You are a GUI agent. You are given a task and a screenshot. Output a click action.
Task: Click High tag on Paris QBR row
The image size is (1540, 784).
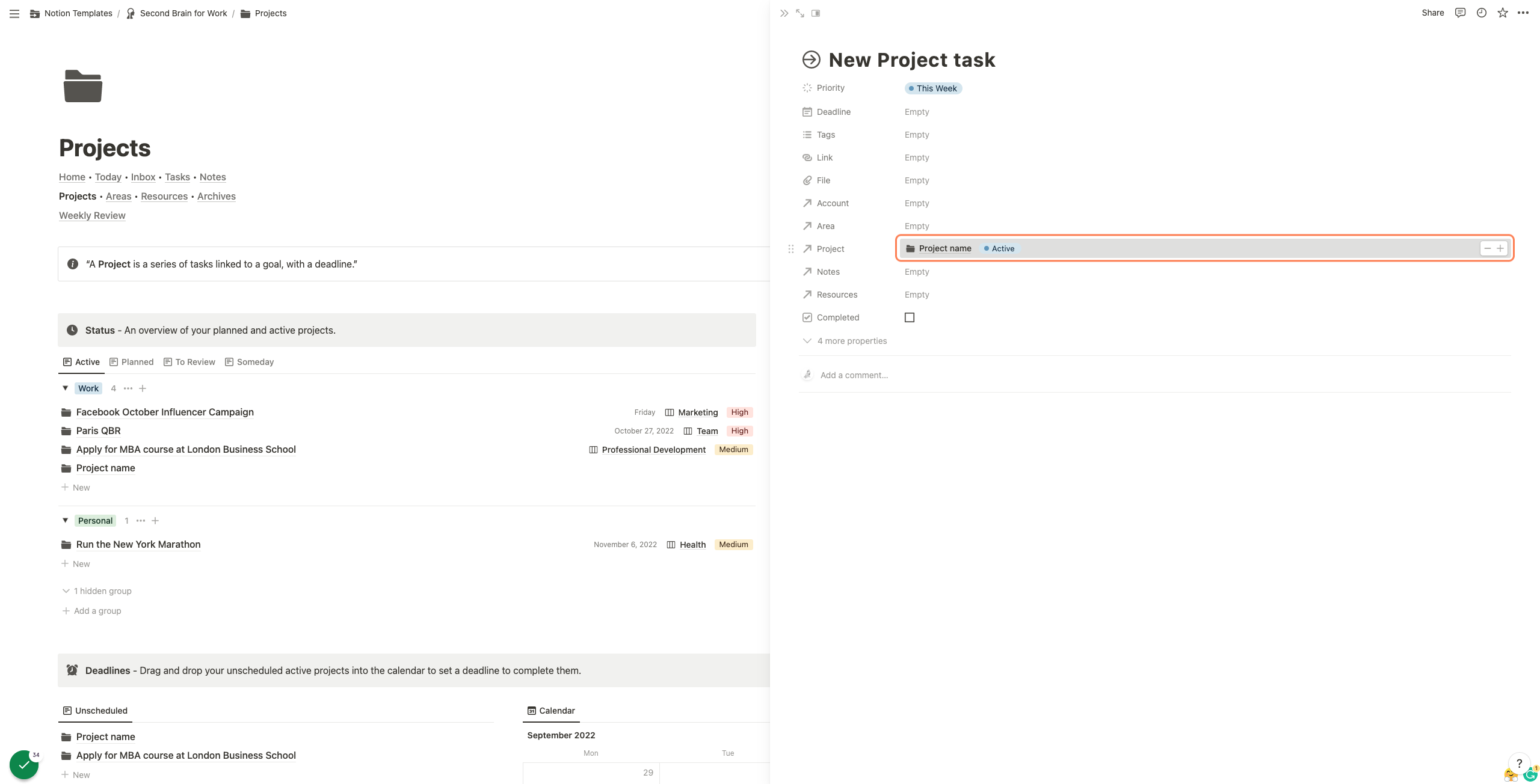click(740, 431)
